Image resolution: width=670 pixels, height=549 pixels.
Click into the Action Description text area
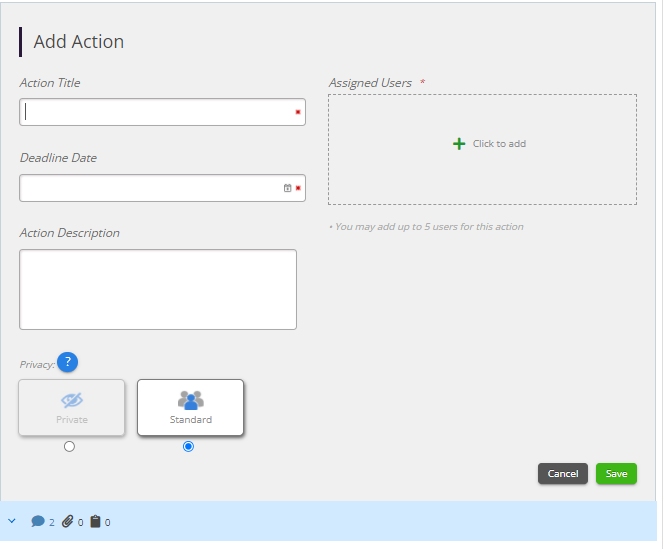pyautogui.click(x=158, y=289)
